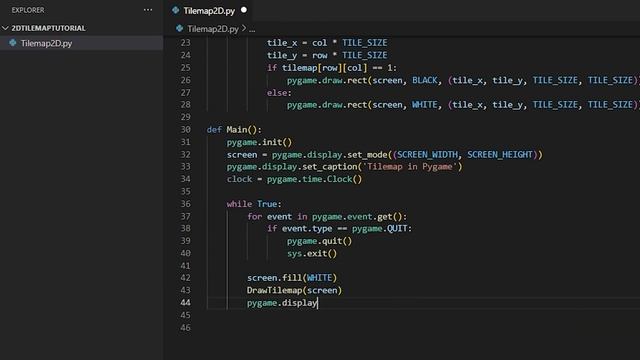Click 'SCREEN_WIDTH' in set_mode line

pyautogui.click(x=427, y=155)
